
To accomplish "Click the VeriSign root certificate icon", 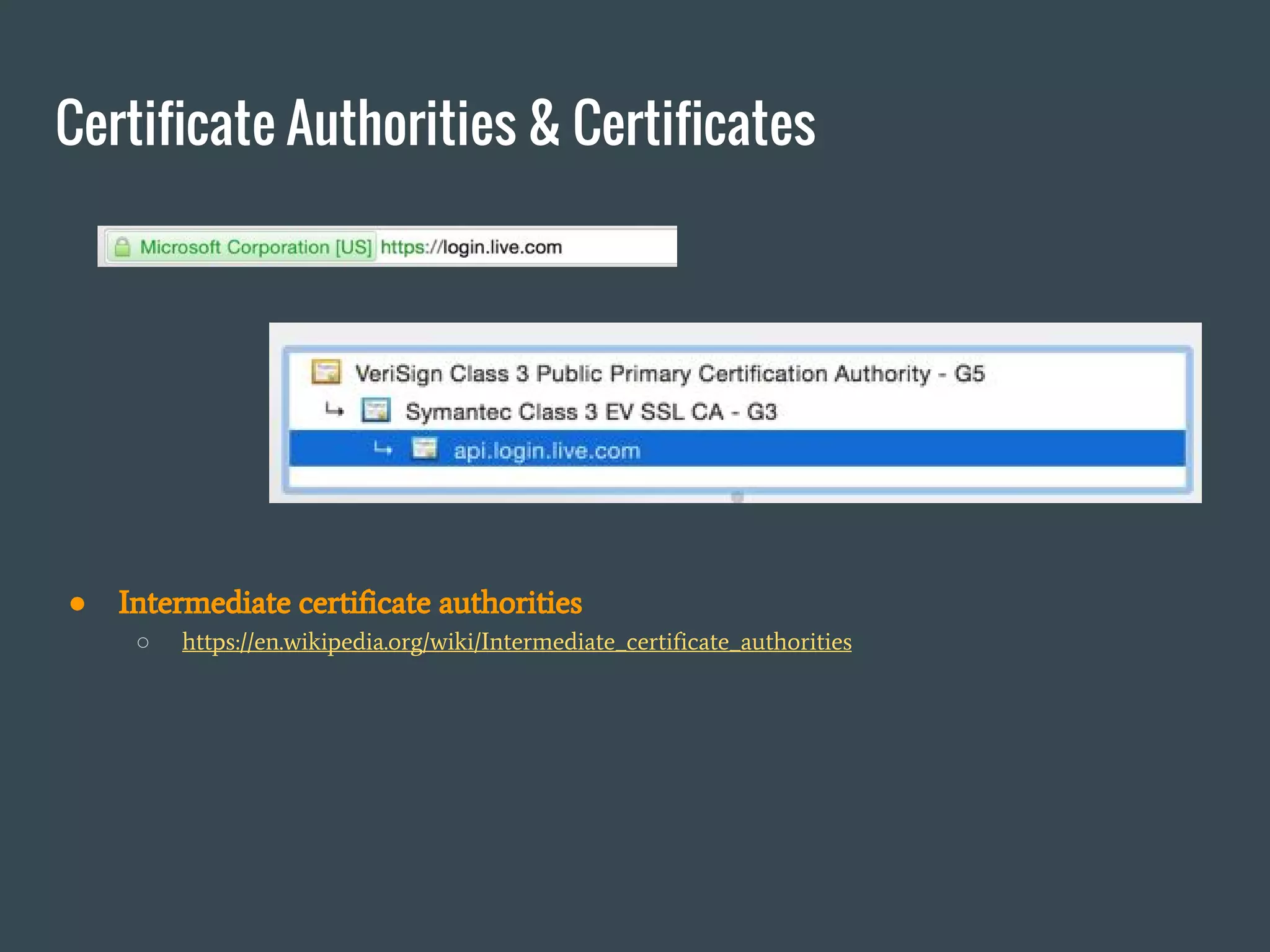I will [x=326, y=372].
